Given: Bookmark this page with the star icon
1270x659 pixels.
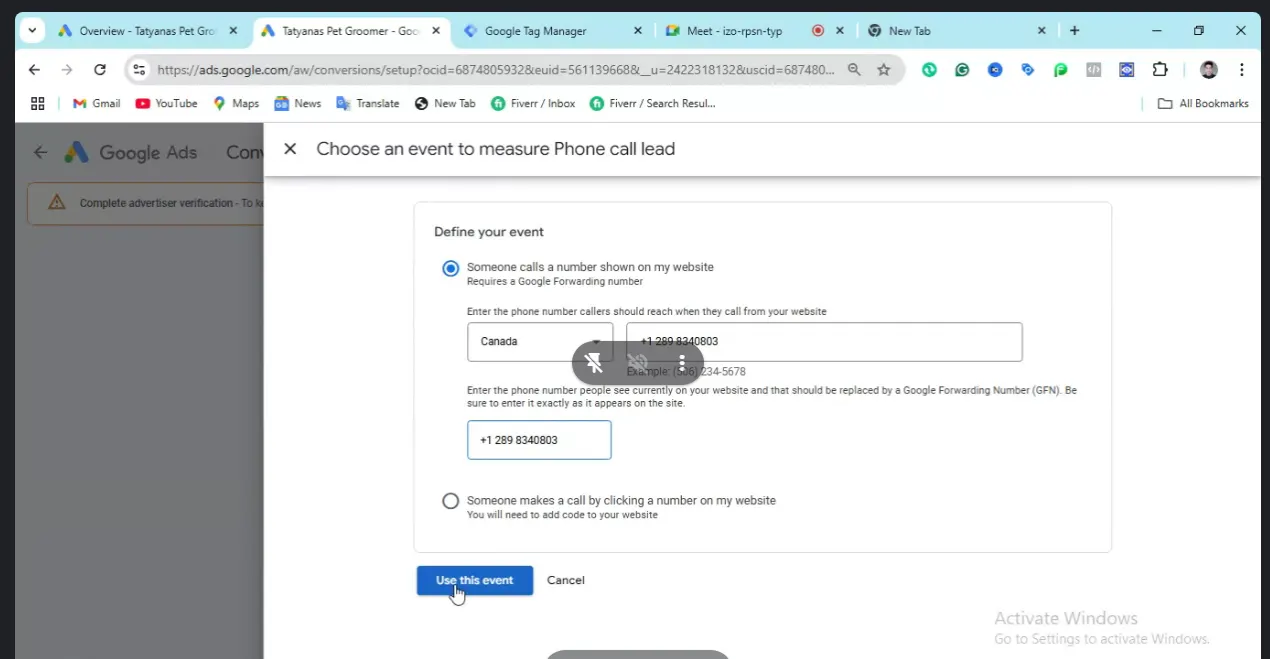Looking at the screenshot, I should point(884,70).
